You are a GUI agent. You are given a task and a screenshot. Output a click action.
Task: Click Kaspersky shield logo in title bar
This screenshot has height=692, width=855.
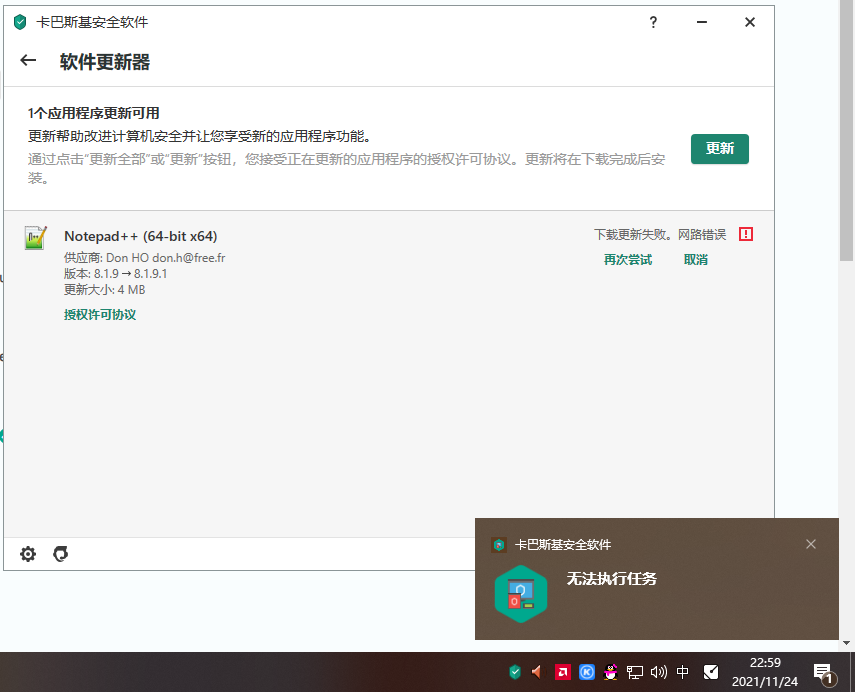click(20, 22)
